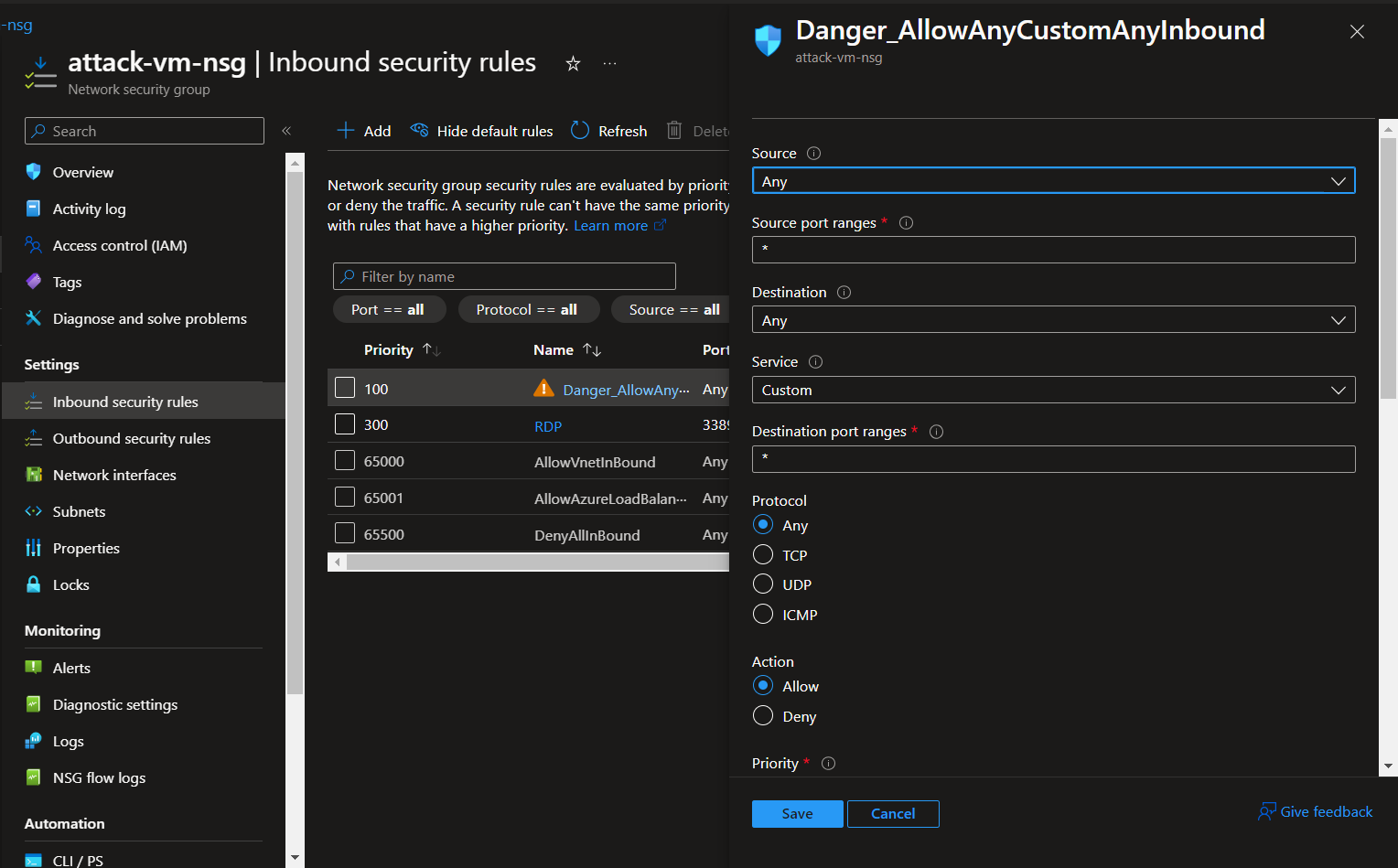Click the Properties icon
This screenshot has height=868, width=1398.
click(34, 548)
